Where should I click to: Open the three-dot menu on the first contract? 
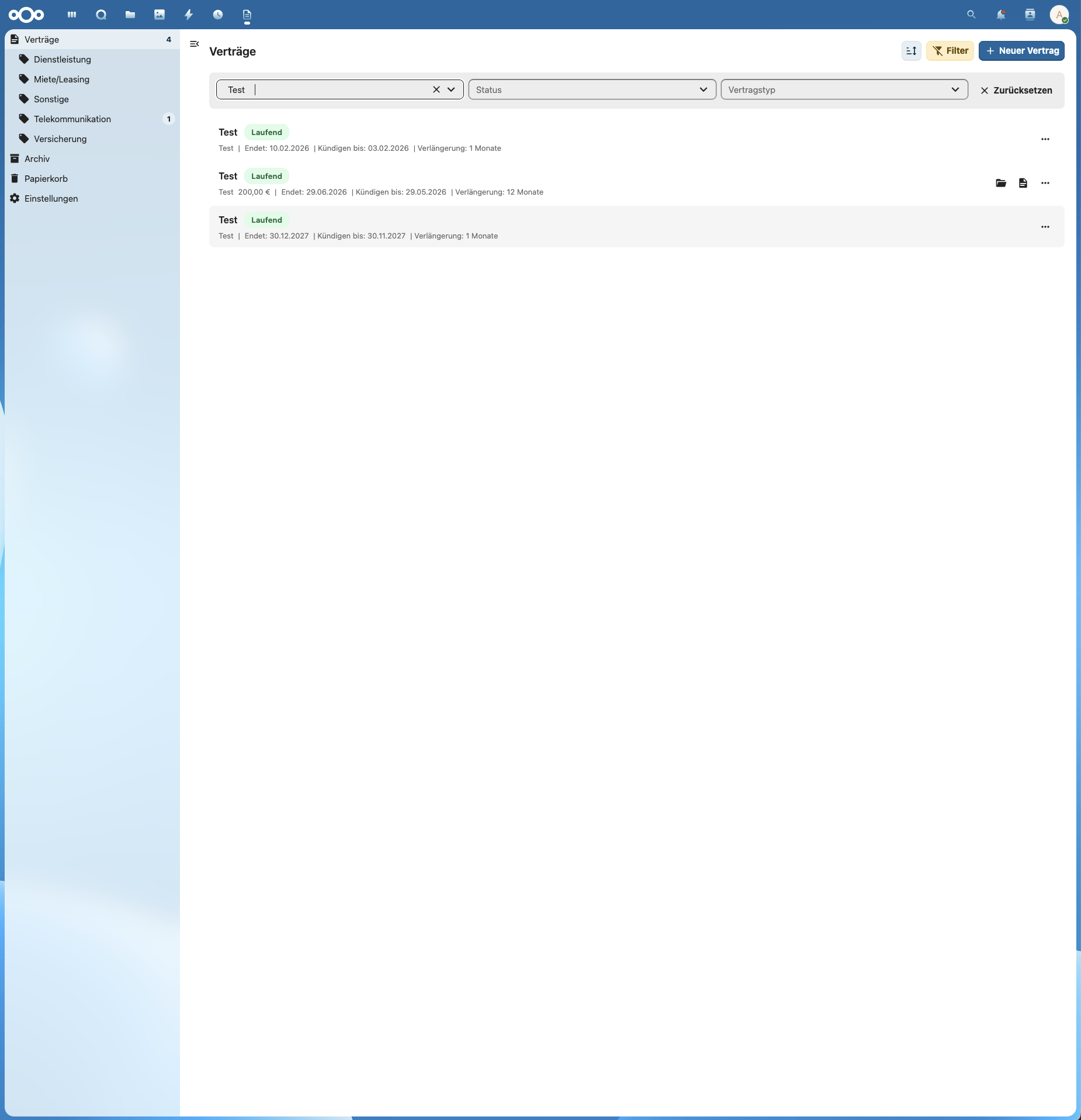(1045, 139)
